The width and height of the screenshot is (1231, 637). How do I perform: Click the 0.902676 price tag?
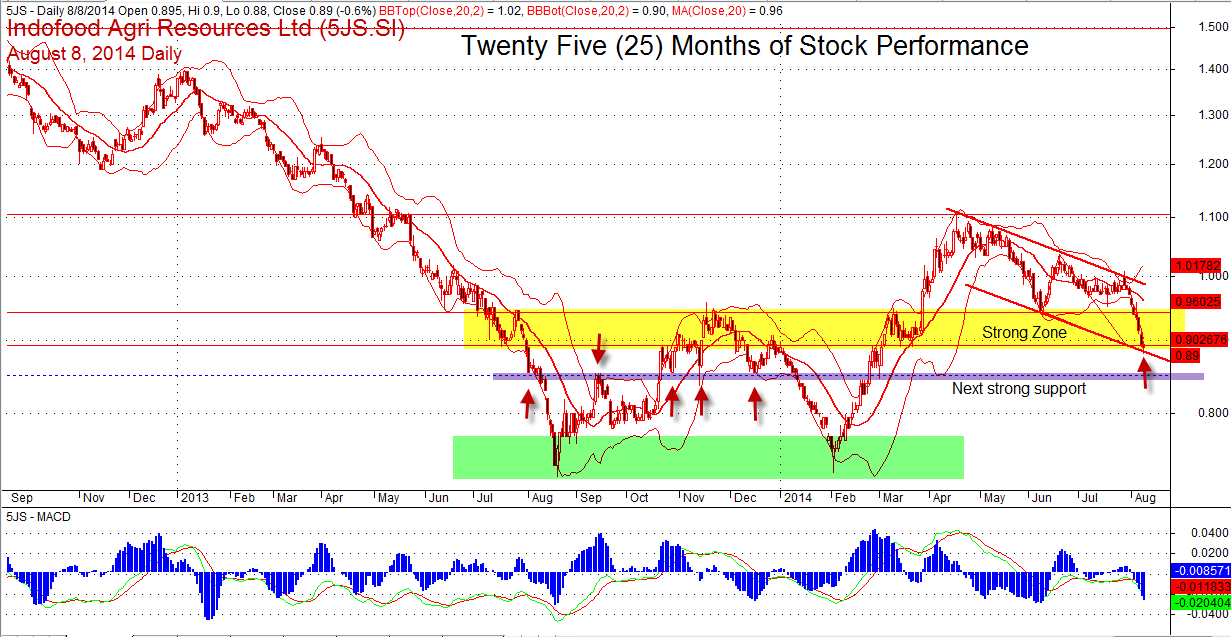(1198, 340)
